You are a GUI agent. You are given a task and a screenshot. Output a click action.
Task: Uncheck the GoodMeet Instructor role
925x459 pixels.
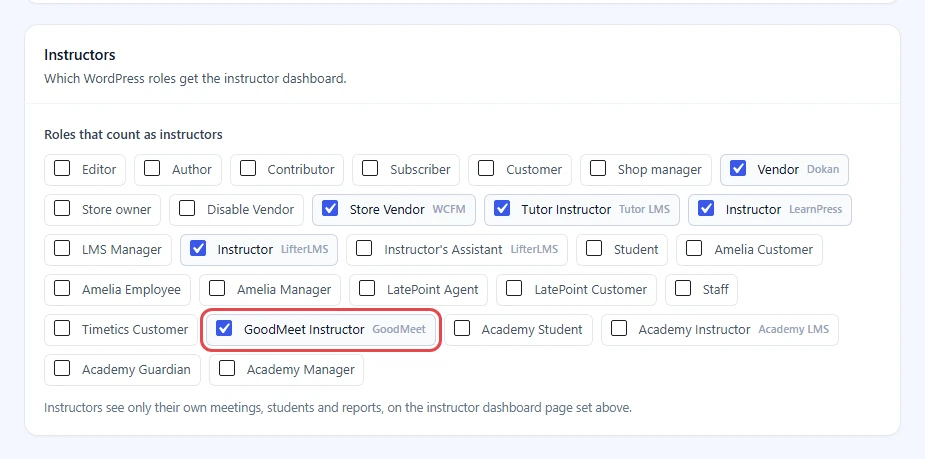pyautogui.click(x=224, y=329)
